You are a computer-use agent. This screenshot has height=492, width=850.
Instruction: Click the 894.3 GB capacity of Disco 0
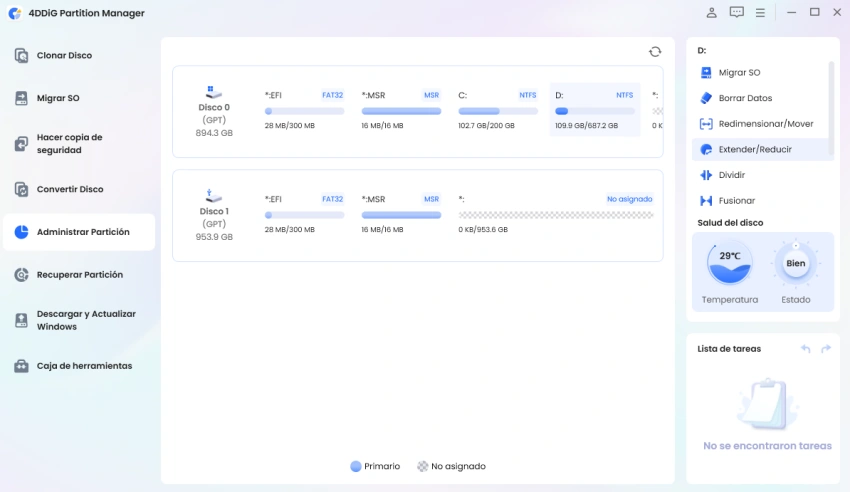point(214,133)
